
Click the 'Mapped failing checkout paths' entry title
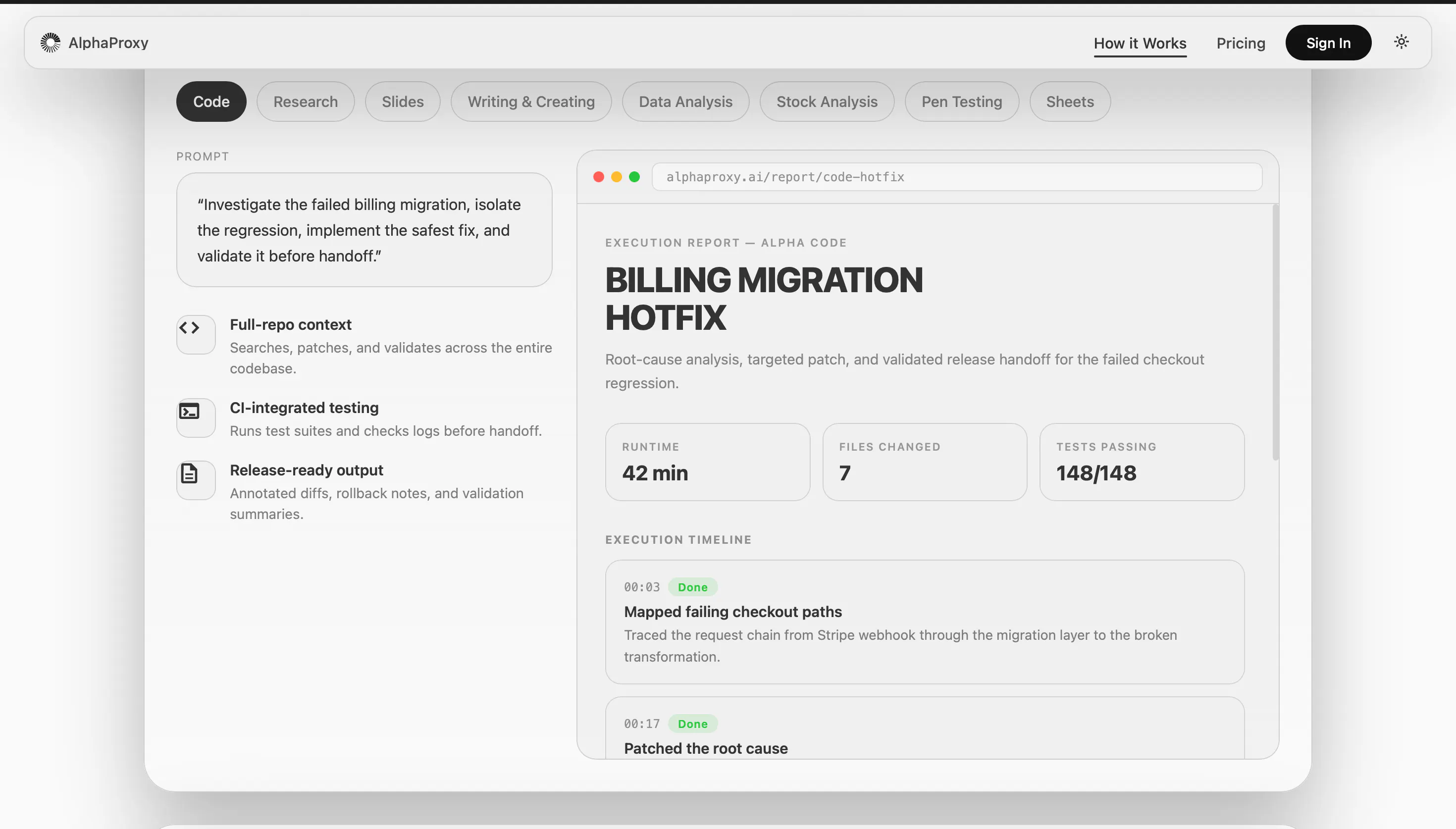(x=732, y=612)
